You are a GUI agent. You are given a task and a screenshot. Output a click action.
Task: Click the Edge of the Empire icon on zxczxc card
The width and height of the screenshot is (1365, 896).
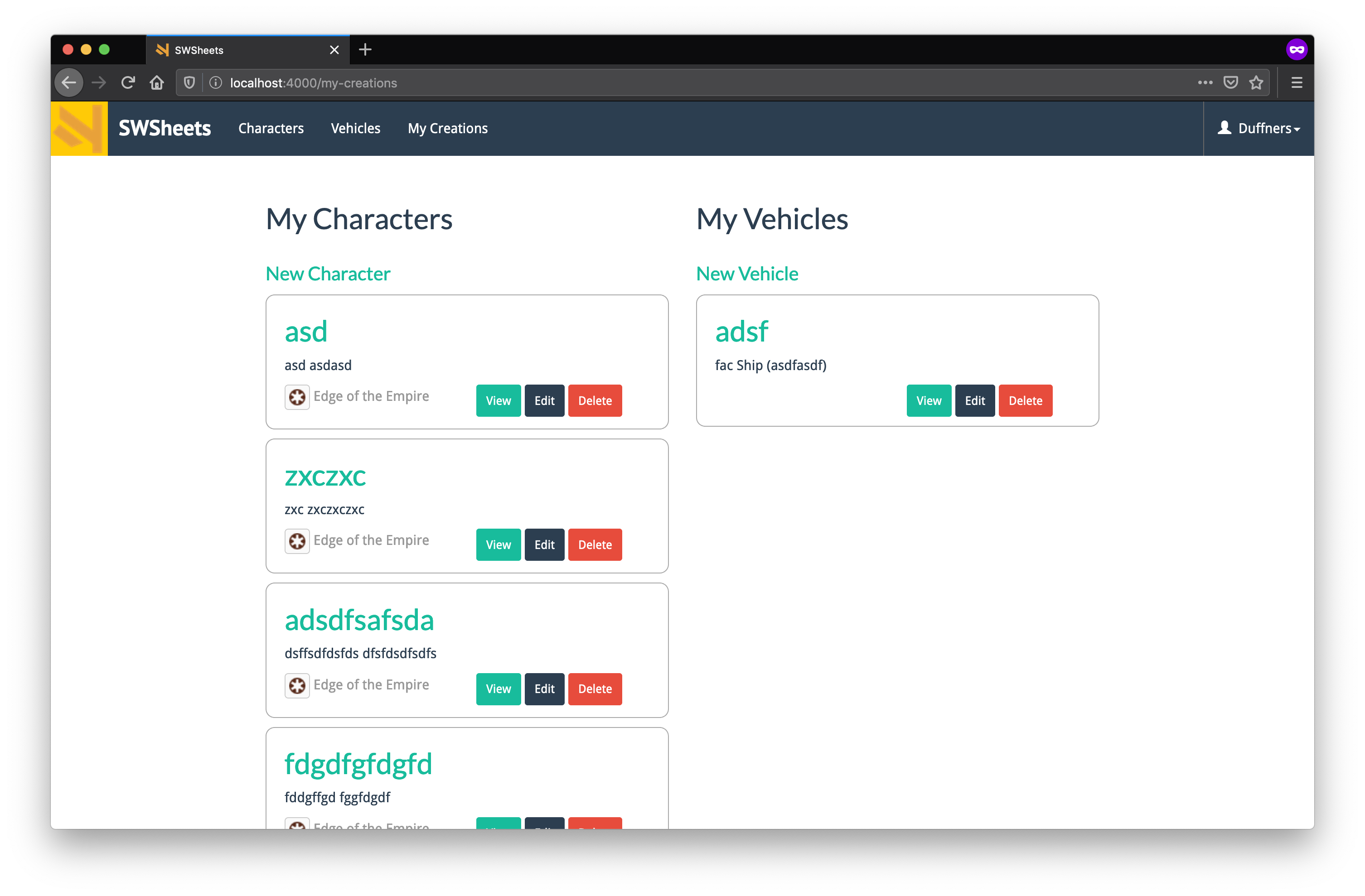click(x=297, y=540)
